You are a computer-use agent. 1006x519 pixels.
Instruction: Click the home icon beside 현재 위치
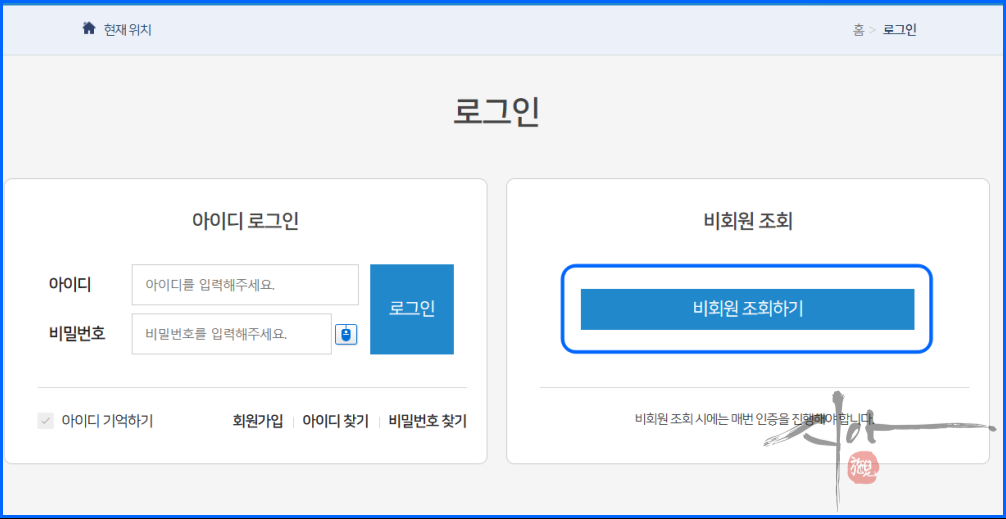click(89, 28)
